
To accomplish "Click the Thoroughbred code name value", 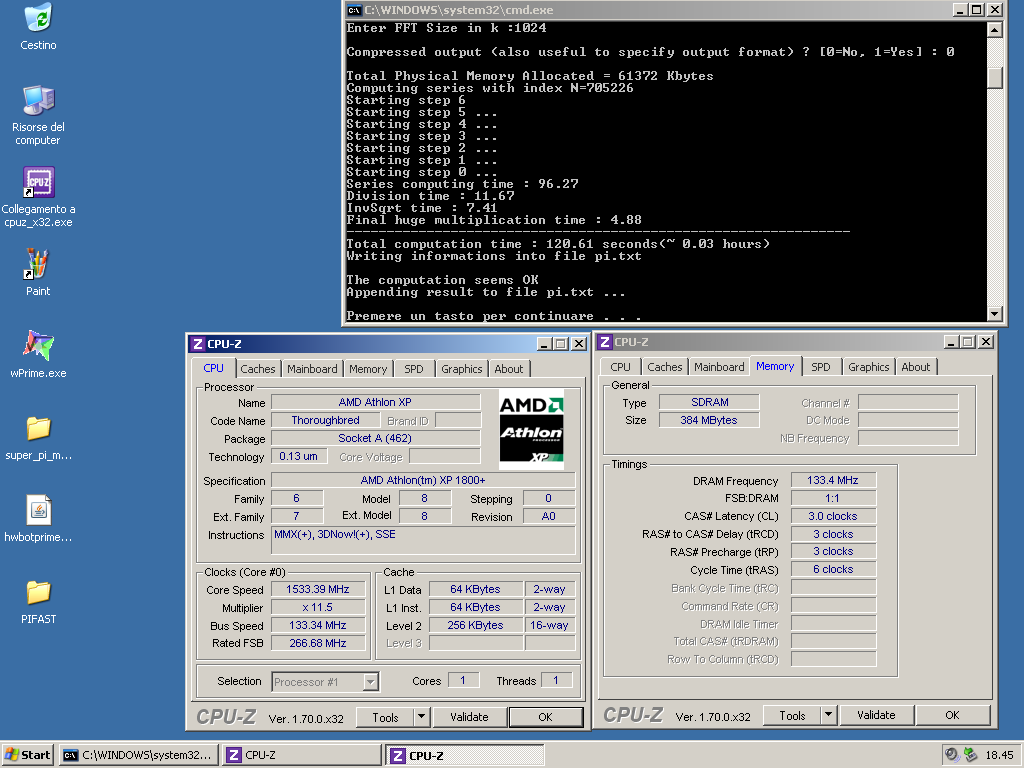I will [x=325, y=421].
